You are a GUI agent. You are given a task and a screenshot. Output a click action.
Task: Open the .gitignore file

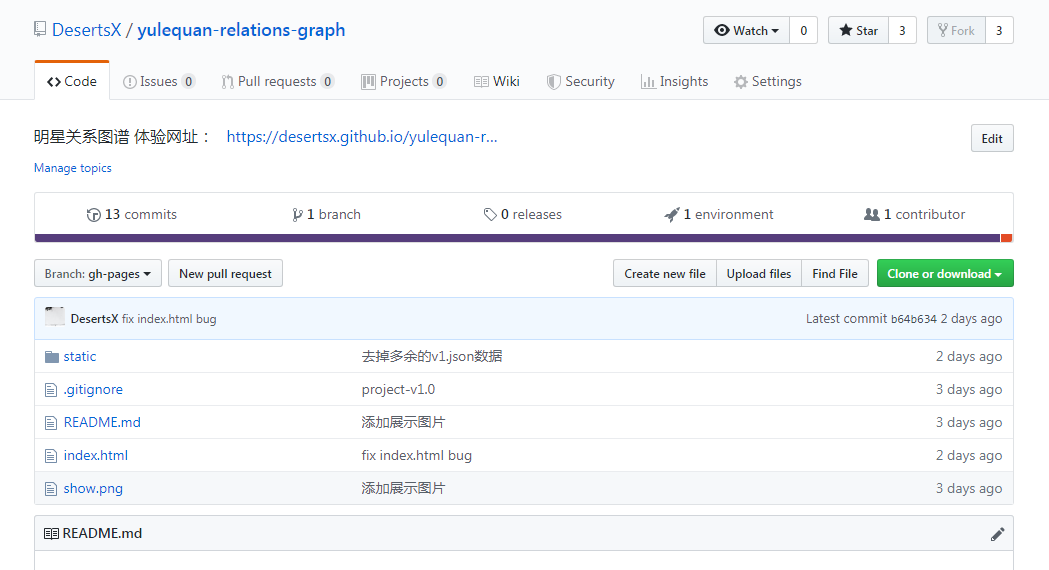click(93, 389)
